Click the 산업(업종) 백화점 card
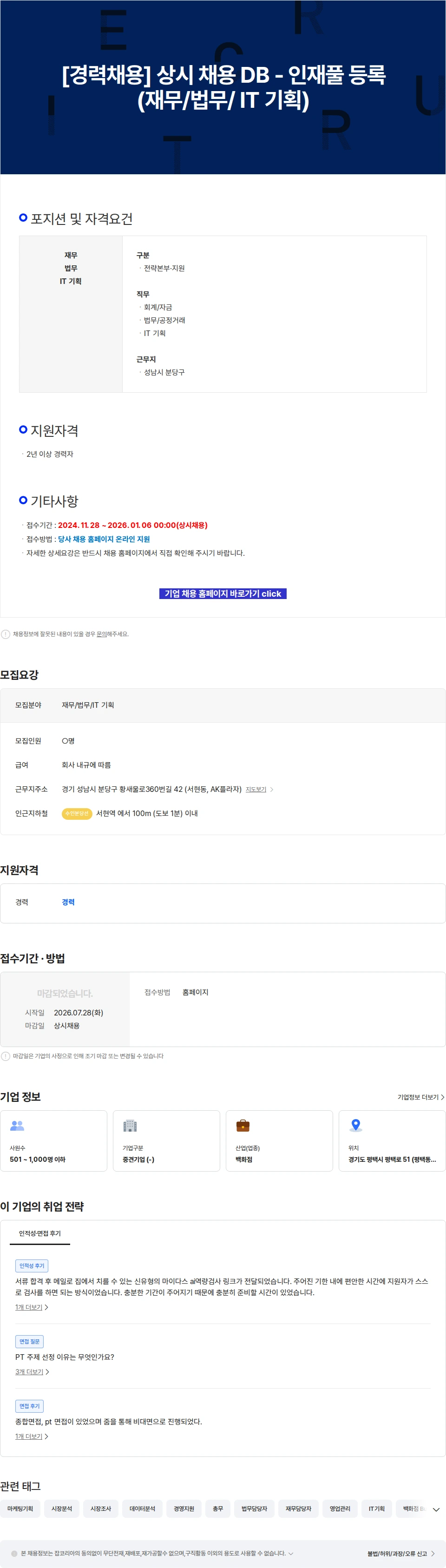 [279, 1141]
